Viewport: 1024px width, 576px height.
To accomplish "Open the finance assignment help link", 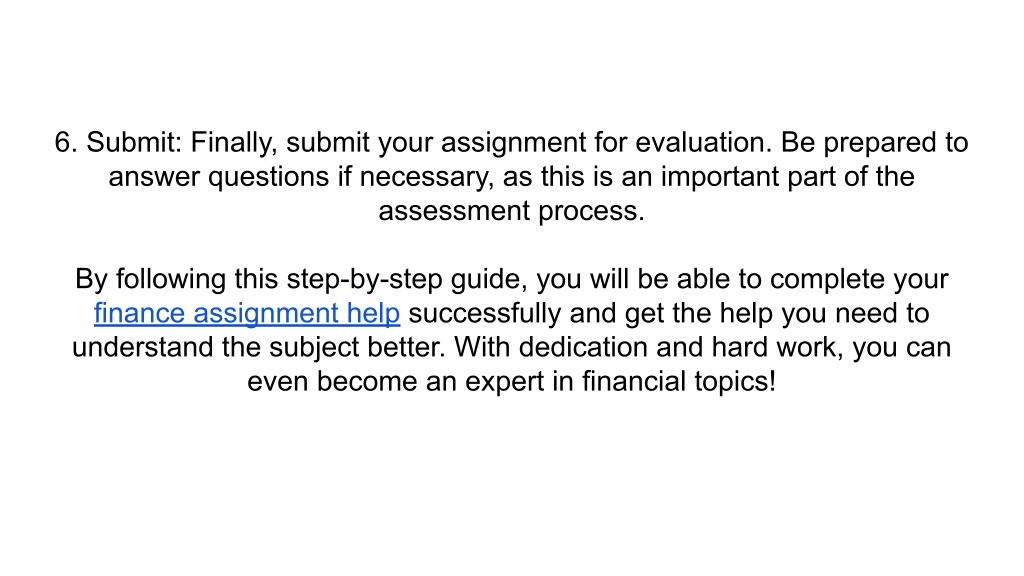I will (247, 313).
